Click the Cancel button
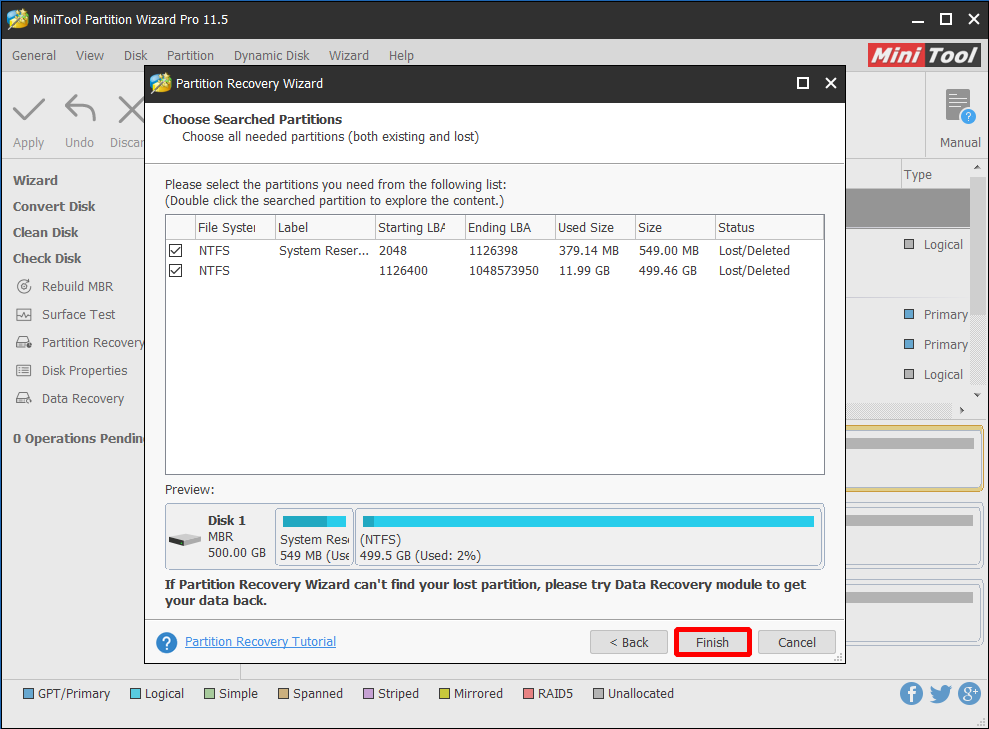This screenshot has height=729, width=989. coord(797,642)
